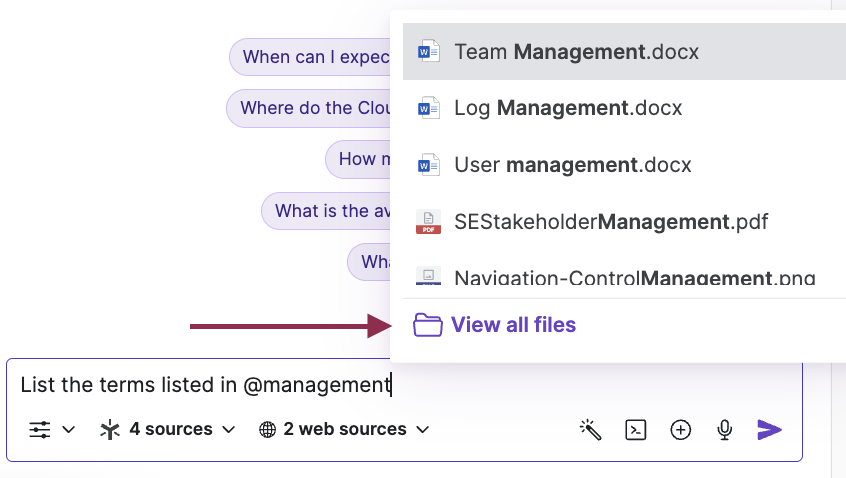Choose Log Management.docx file suggestion
This screenshot has height=478, width=846.
tap(624, 108)
